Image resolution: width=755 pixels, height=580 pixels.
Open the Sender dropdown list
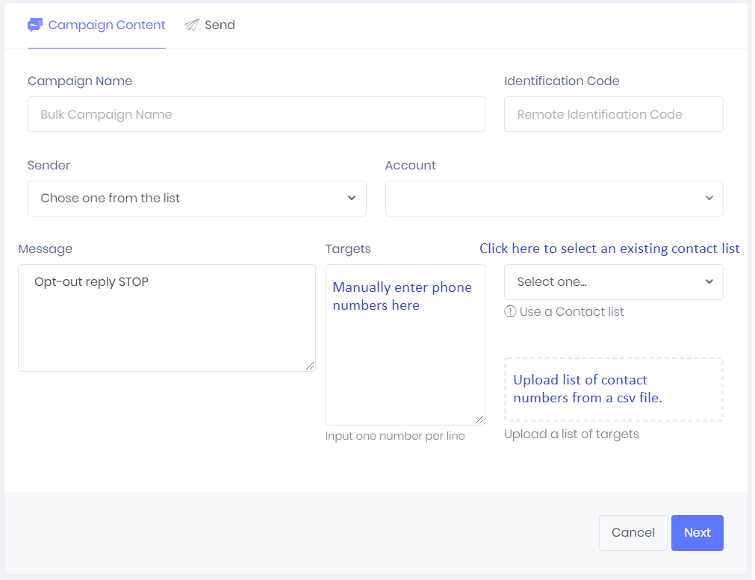197,198
